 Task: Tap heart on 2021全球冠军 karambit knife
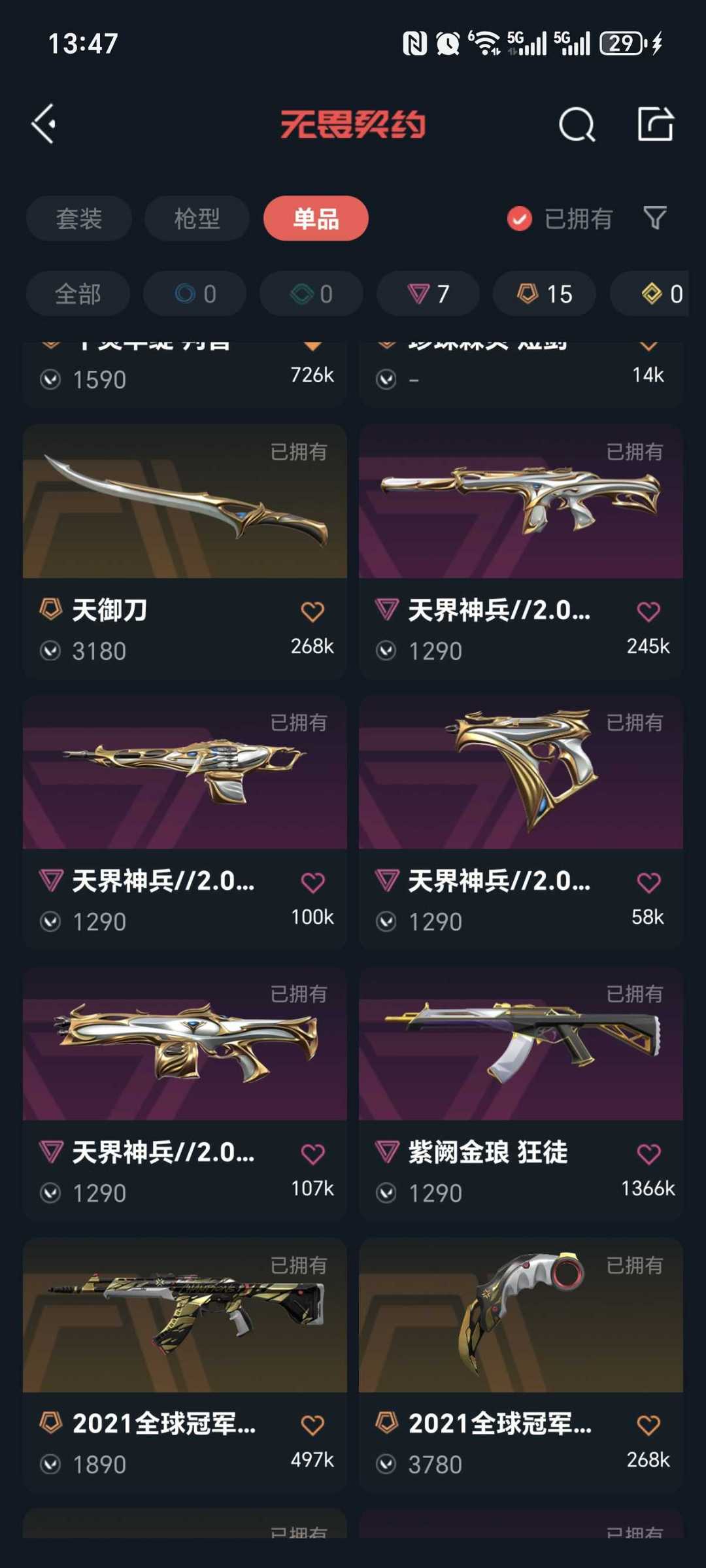click(x=648, y=1425)
